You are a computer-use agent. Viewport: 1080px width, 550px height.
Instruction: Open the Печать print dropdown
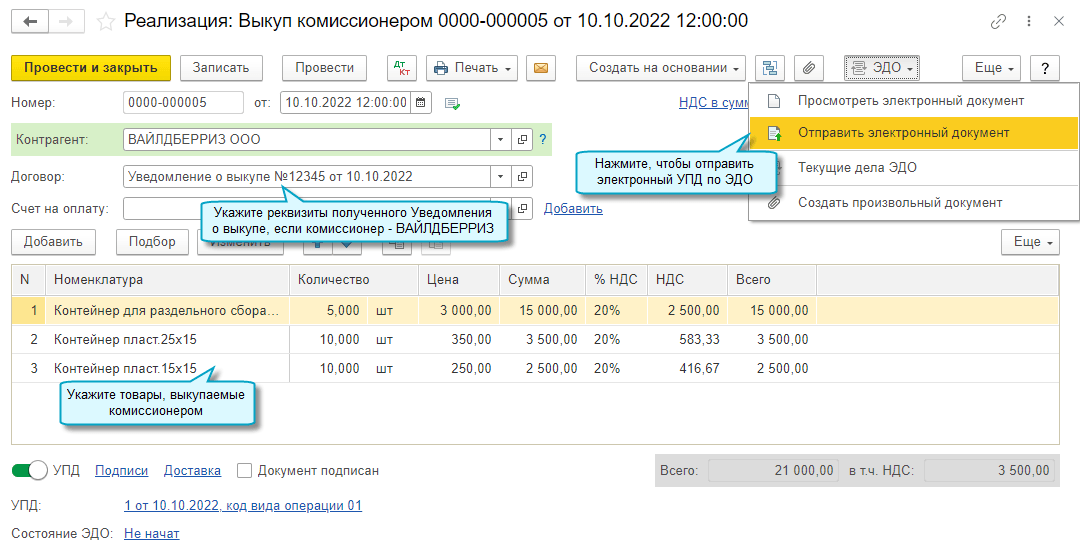472,68
